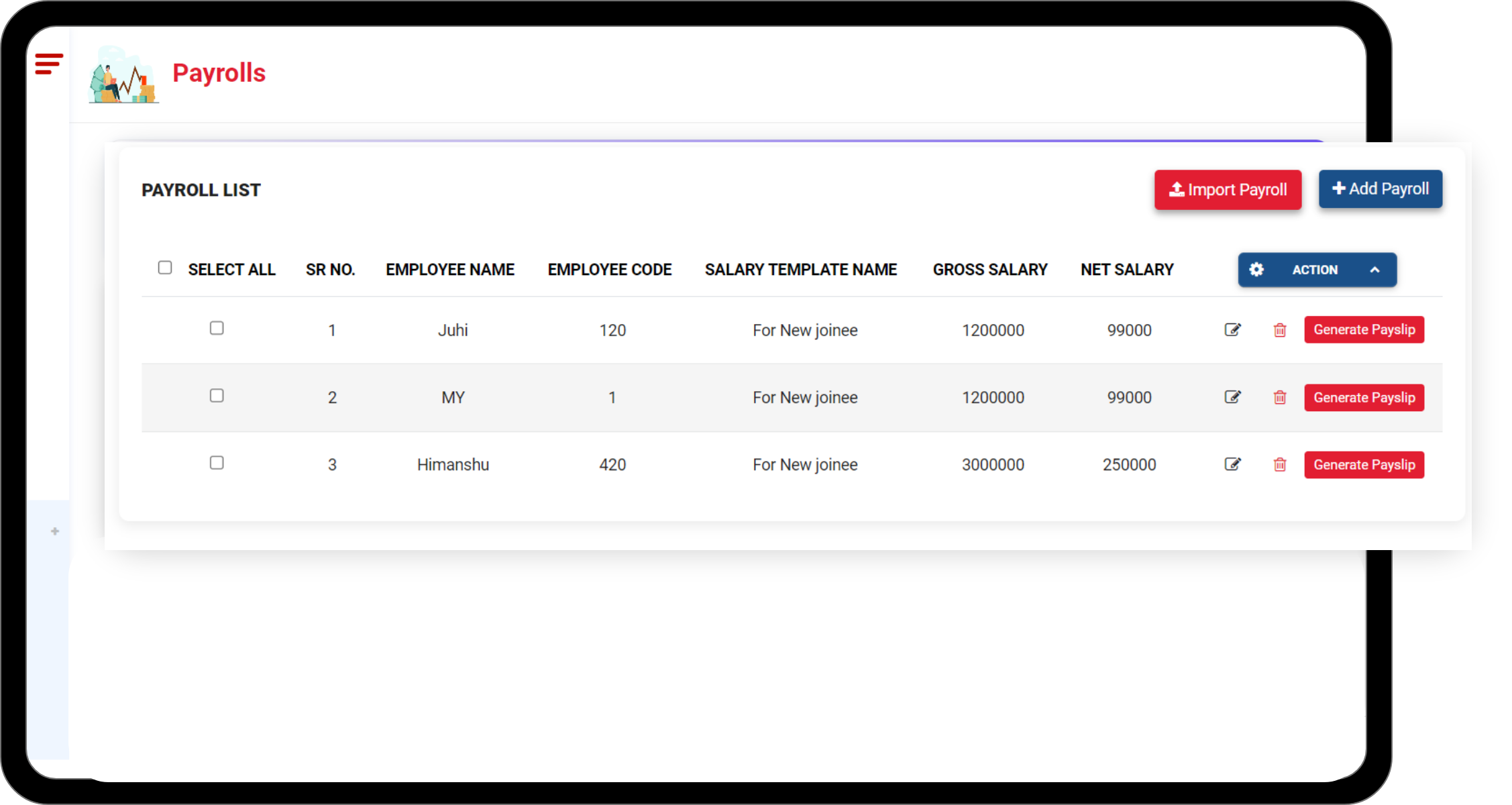Expand the Action dropdown chevron

[1374, 270]
